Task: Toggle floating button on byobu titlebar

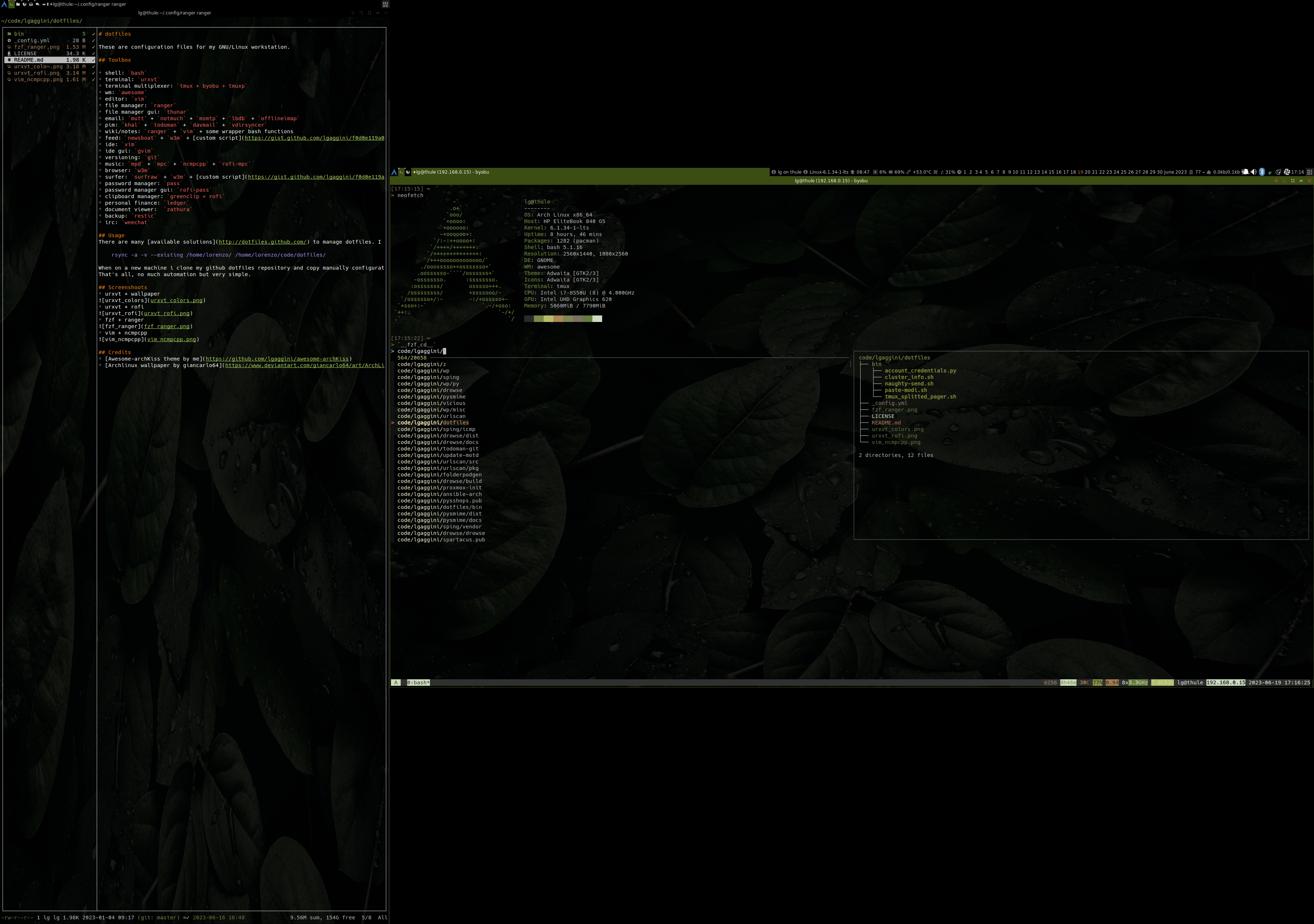Action: click(x=1276, y=181)
